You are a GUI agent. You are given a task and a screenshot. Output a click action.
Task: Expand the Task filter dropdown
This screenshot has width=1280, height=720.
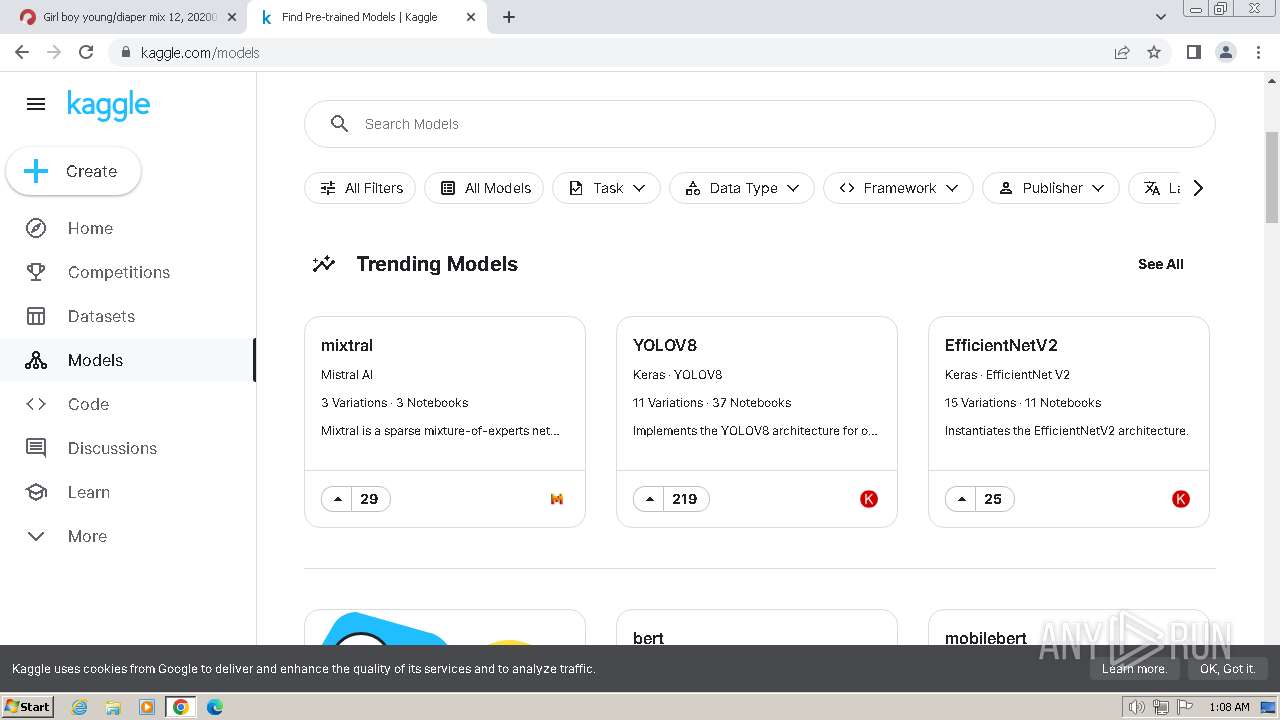coord(606,188)
